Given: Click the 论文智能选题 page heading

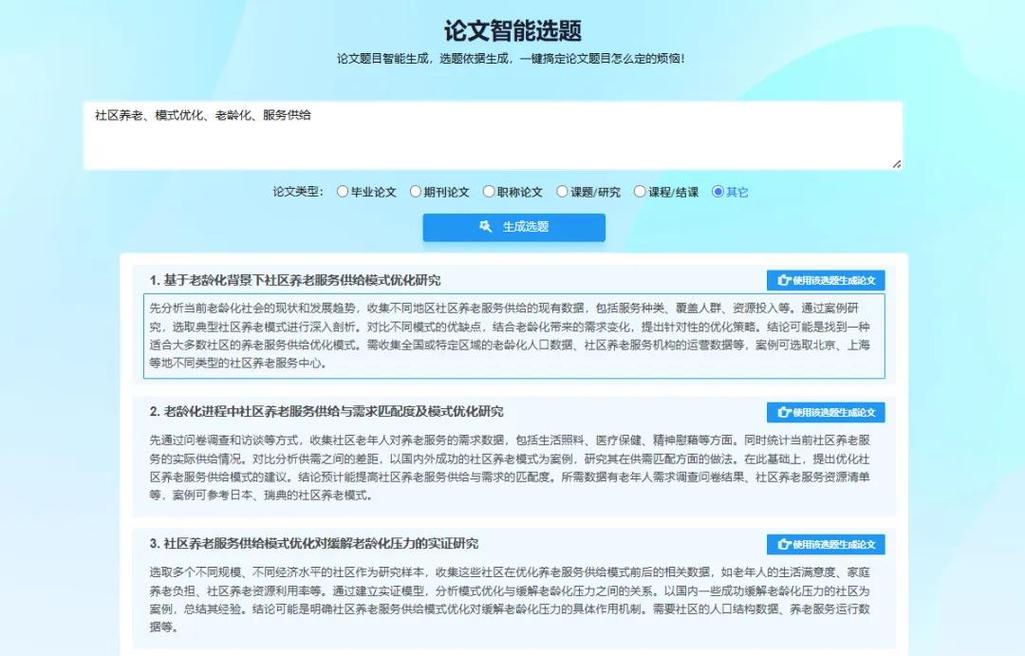Looking at the screenshot, I should tap(512, 30).
